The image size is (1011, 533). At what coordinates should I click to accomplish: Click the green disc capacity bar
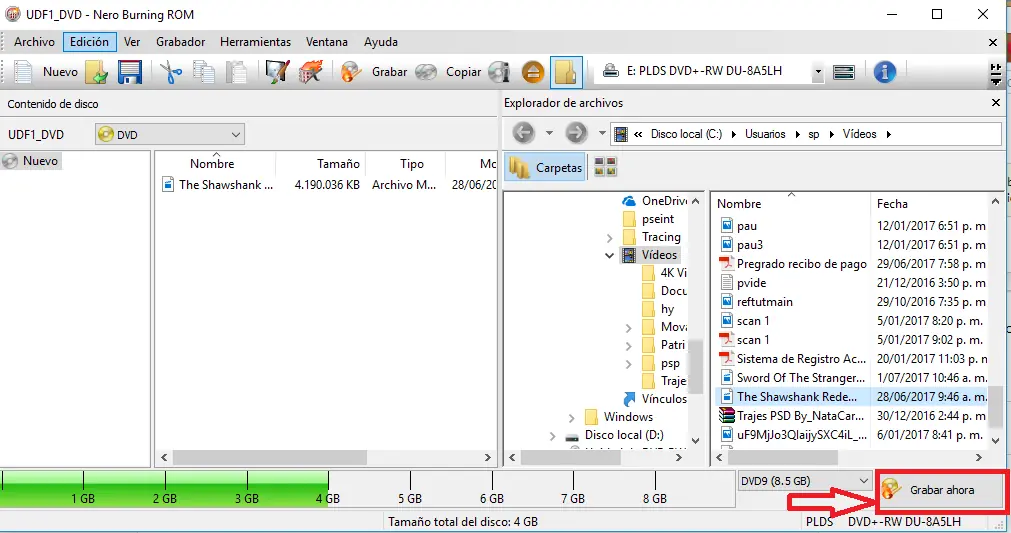tap(164, 489)
